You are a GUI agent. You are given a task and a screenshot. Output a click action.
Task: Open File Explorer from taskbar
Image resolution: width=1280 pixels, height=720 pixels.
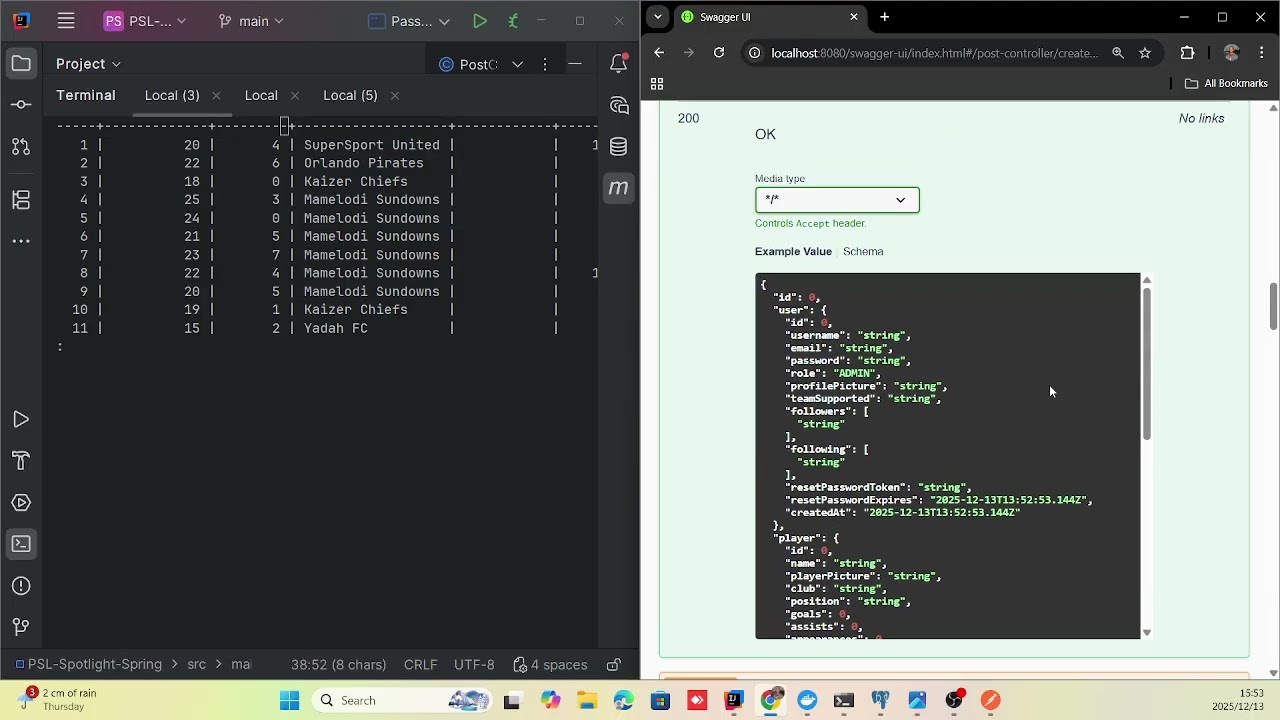586,701
